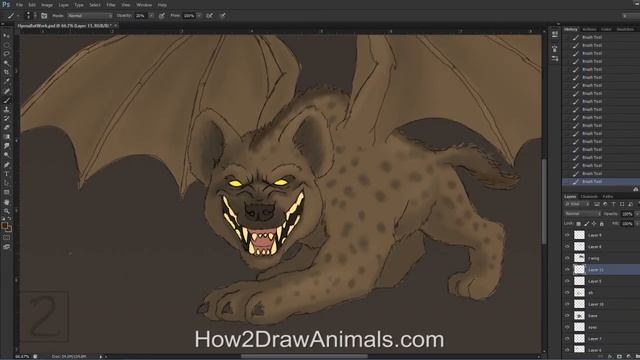Select the Type tool

point(7,174)
